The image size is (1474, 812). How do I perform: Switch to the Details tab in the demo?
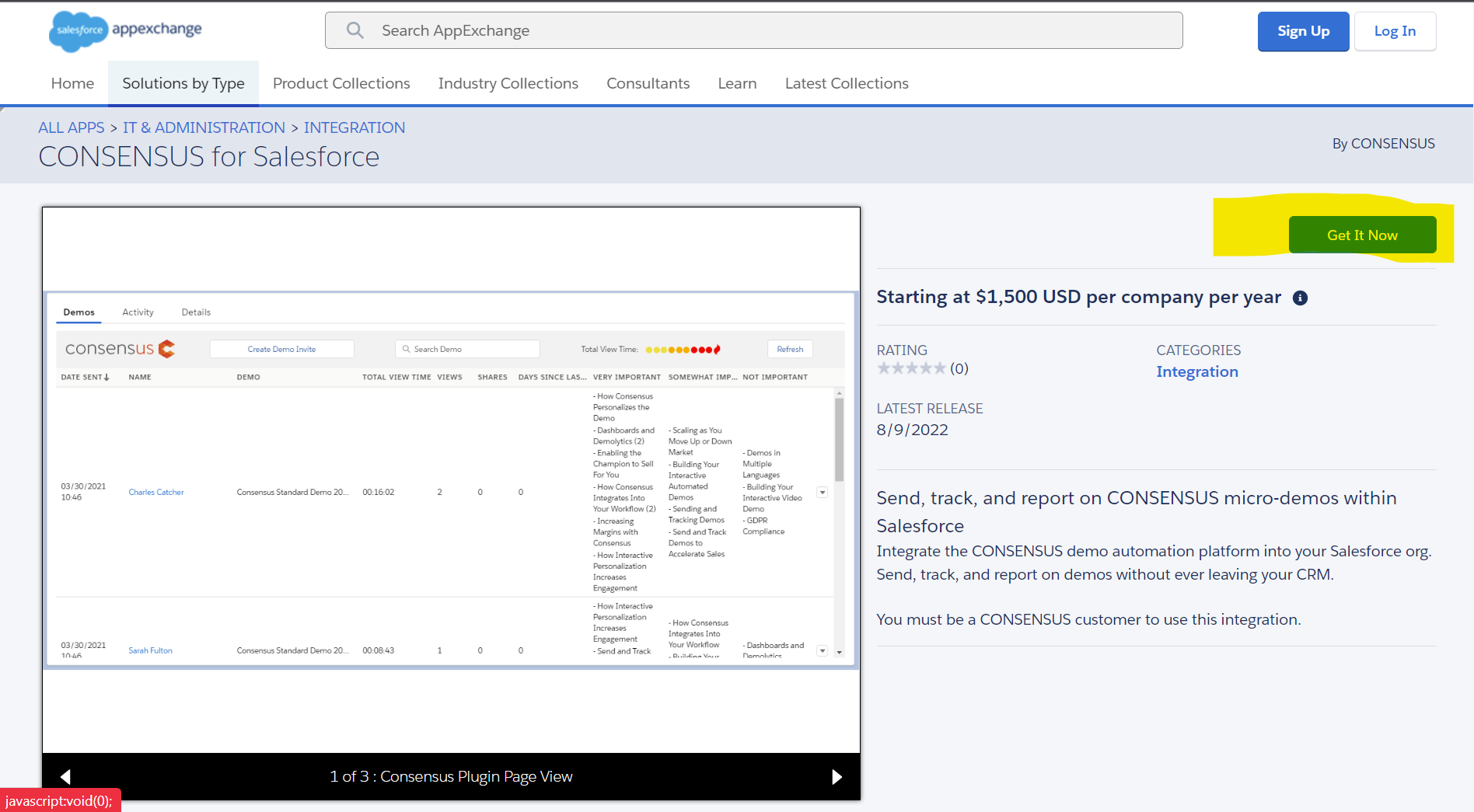196,312
